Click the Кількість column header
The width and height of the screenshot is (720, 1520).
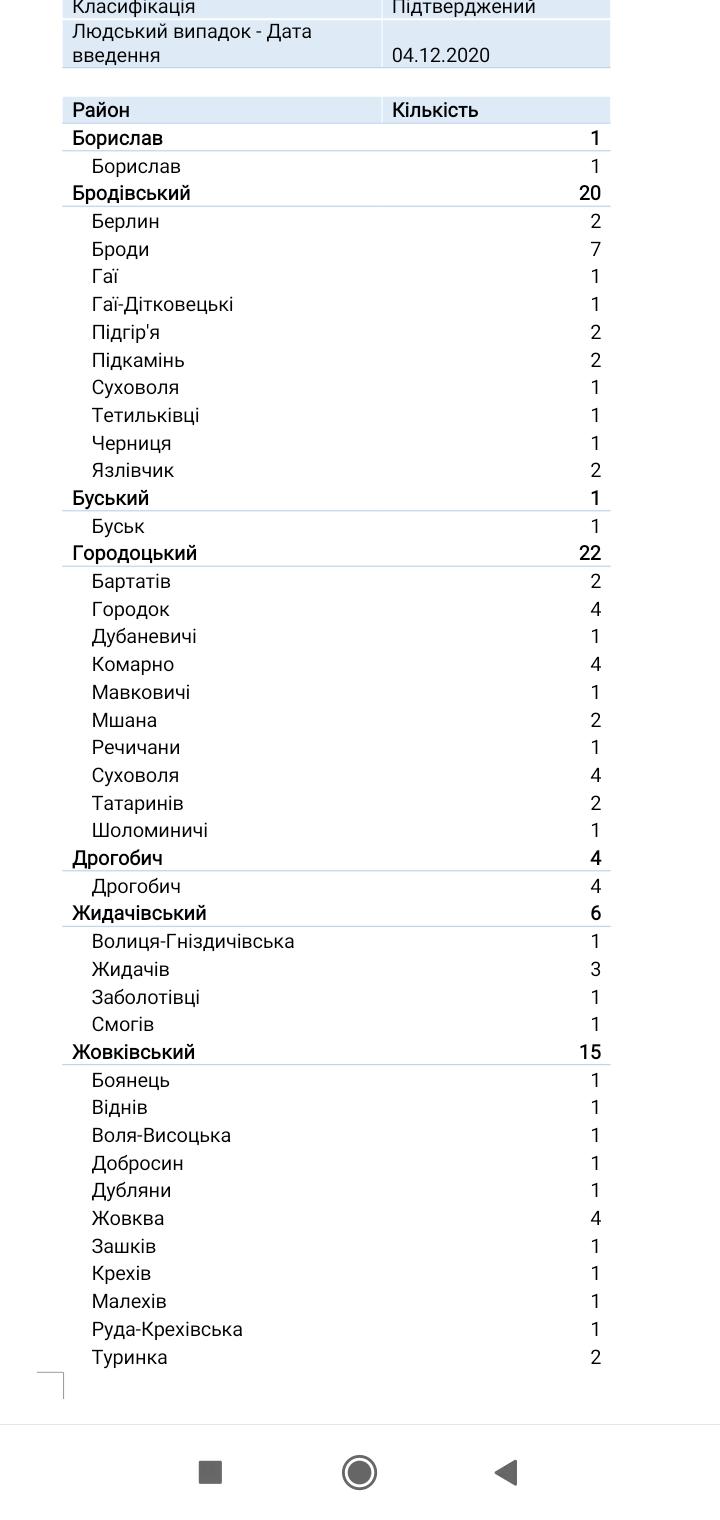point(435,110)
